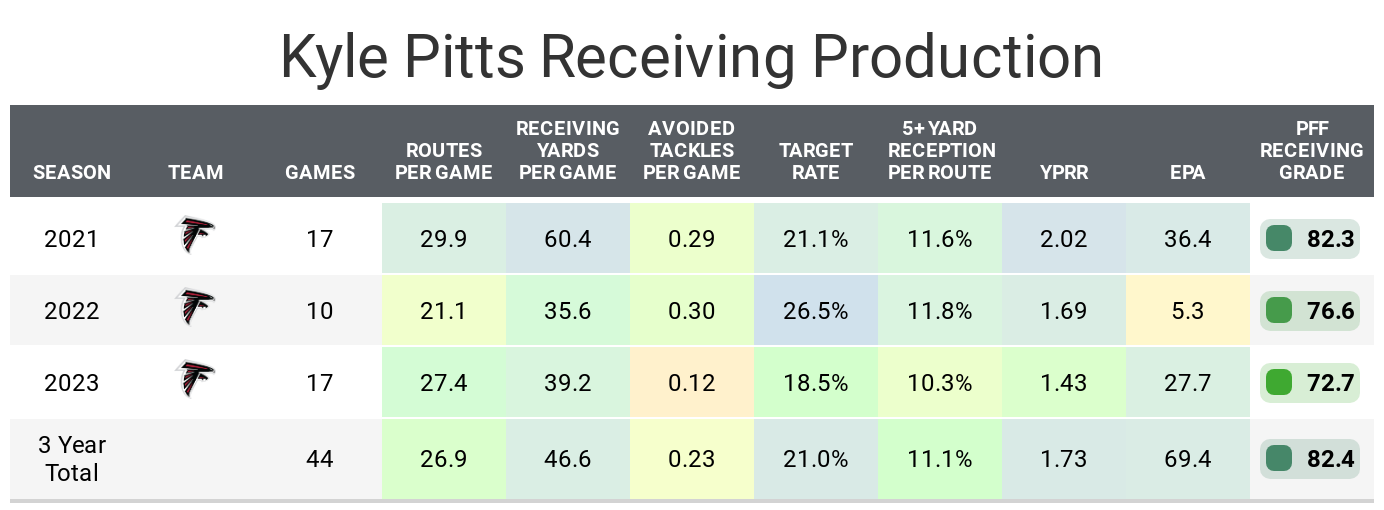Click the green square beside grade 82.4
This screenshot has height=510, width=1384.
1278,459
